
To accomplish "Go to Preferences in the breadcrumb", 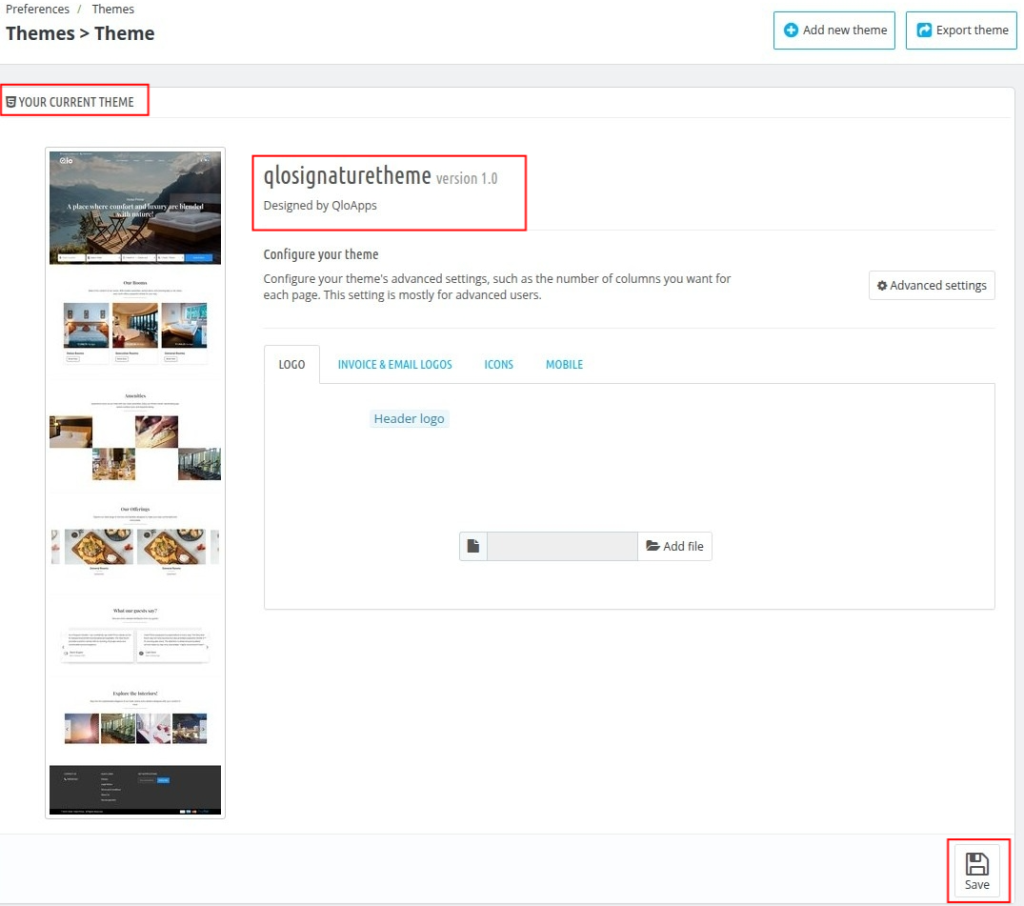I will click(x=37, y=9).
